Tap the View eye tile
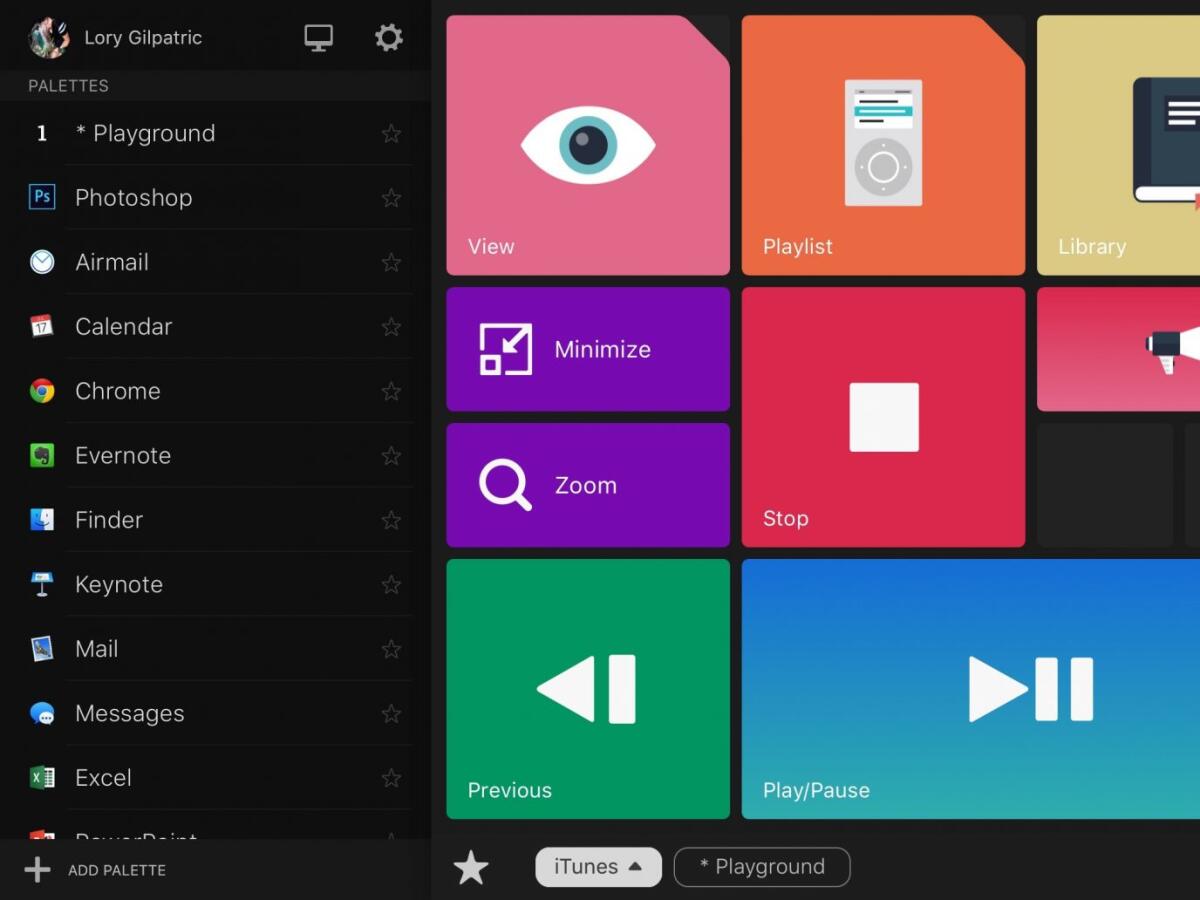 [587, 146]
